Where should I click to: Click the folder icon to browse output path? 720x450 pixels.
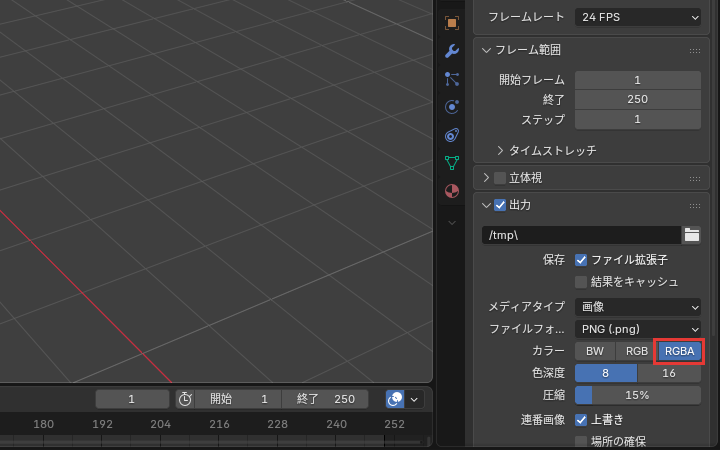pos(692,235)
